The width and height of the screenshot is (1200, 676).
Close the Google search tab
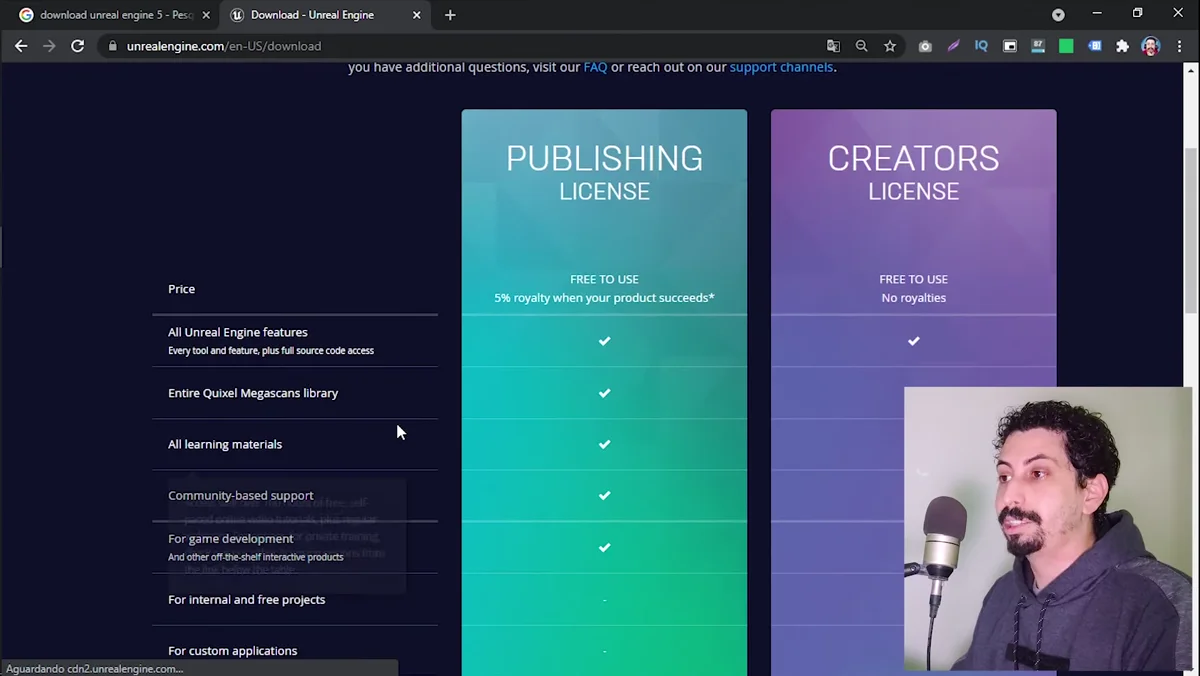206,15
